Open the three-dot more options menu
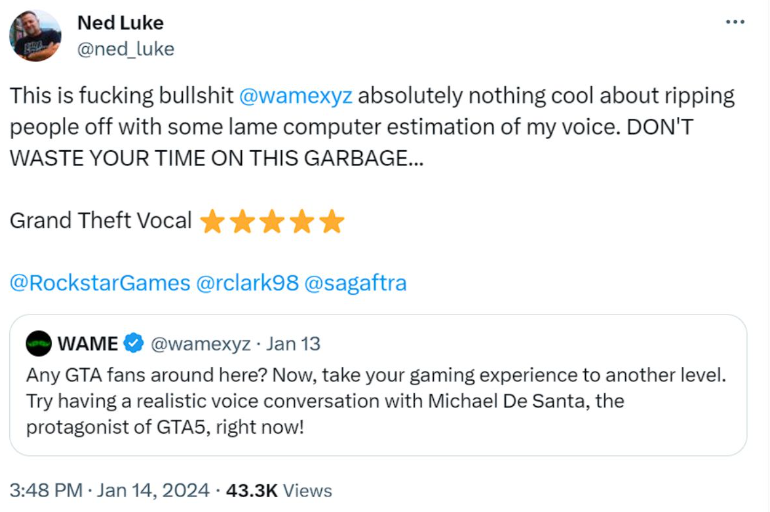The width and height of the screenshot is (770, 512). (735, 23)
